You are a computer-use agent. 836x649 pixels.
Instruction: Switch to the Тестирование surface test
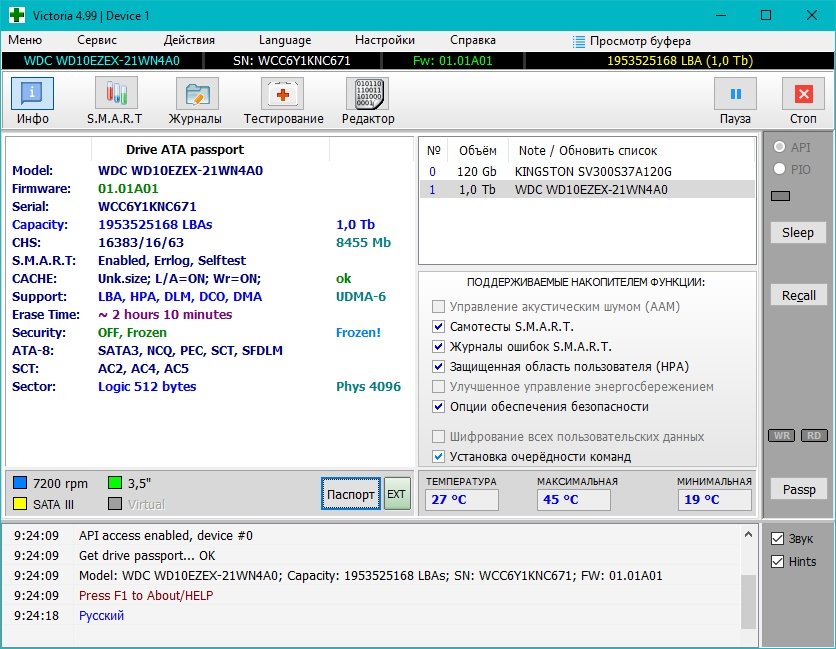[283, 101]
